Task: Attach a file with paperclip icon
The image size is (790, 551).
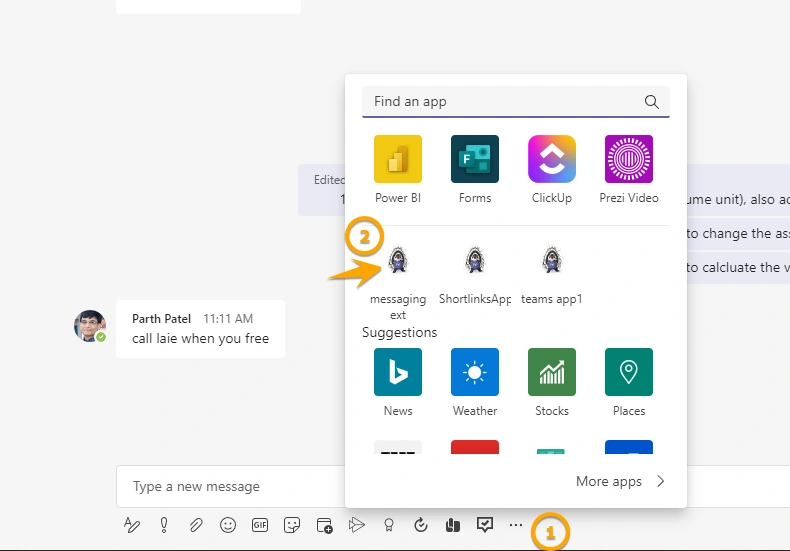Action: tap(196, 525)
